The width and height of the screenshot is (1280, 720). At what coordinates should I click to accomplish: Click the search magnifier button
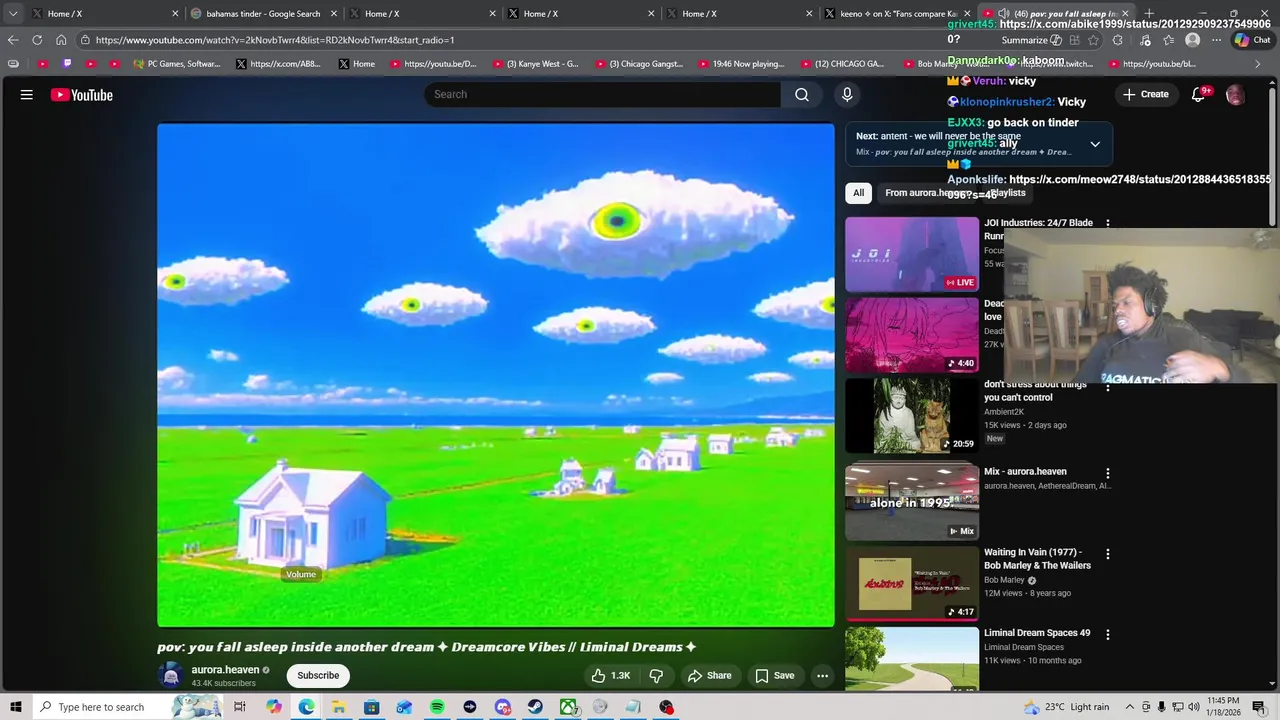[x=802, y=94]
